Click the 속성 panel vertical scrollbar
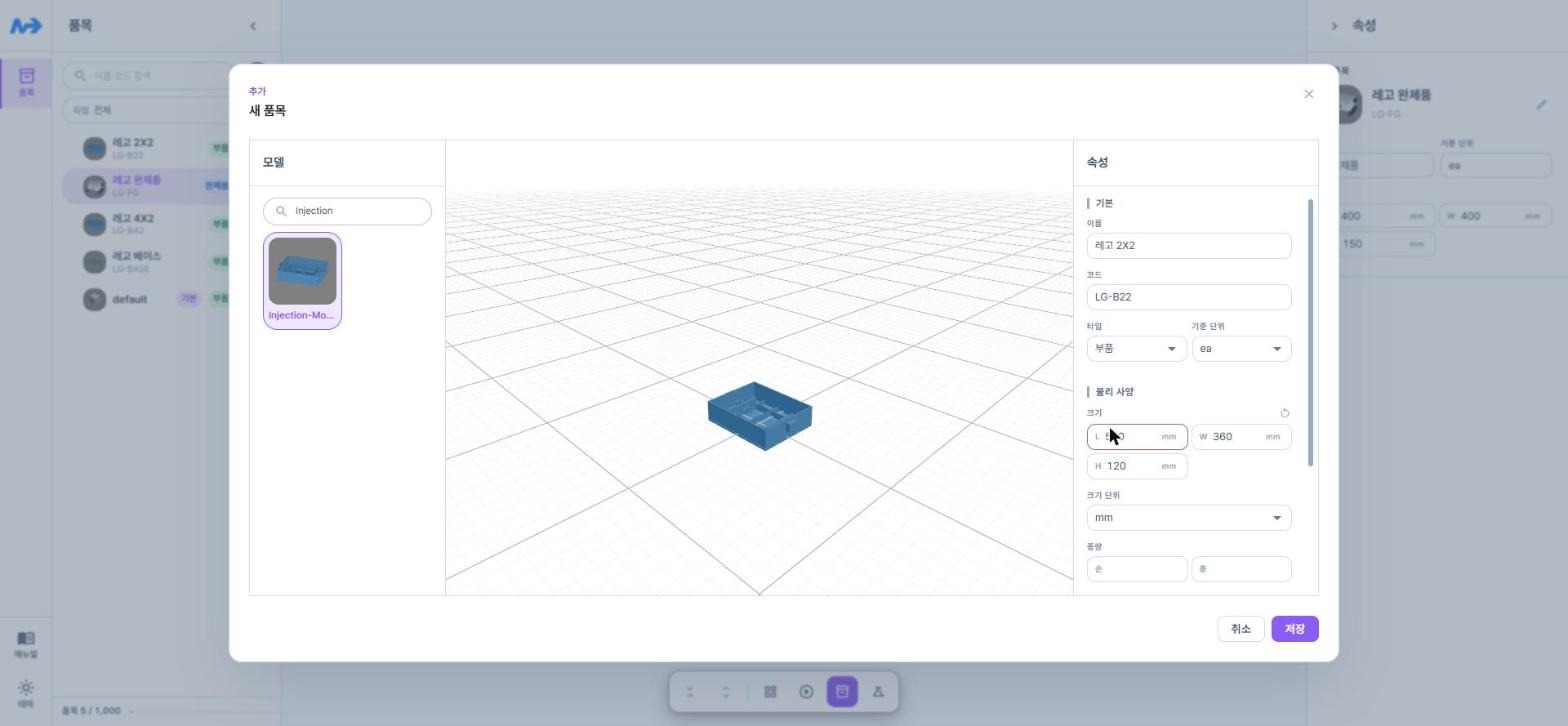 (x=1310, y=332)
